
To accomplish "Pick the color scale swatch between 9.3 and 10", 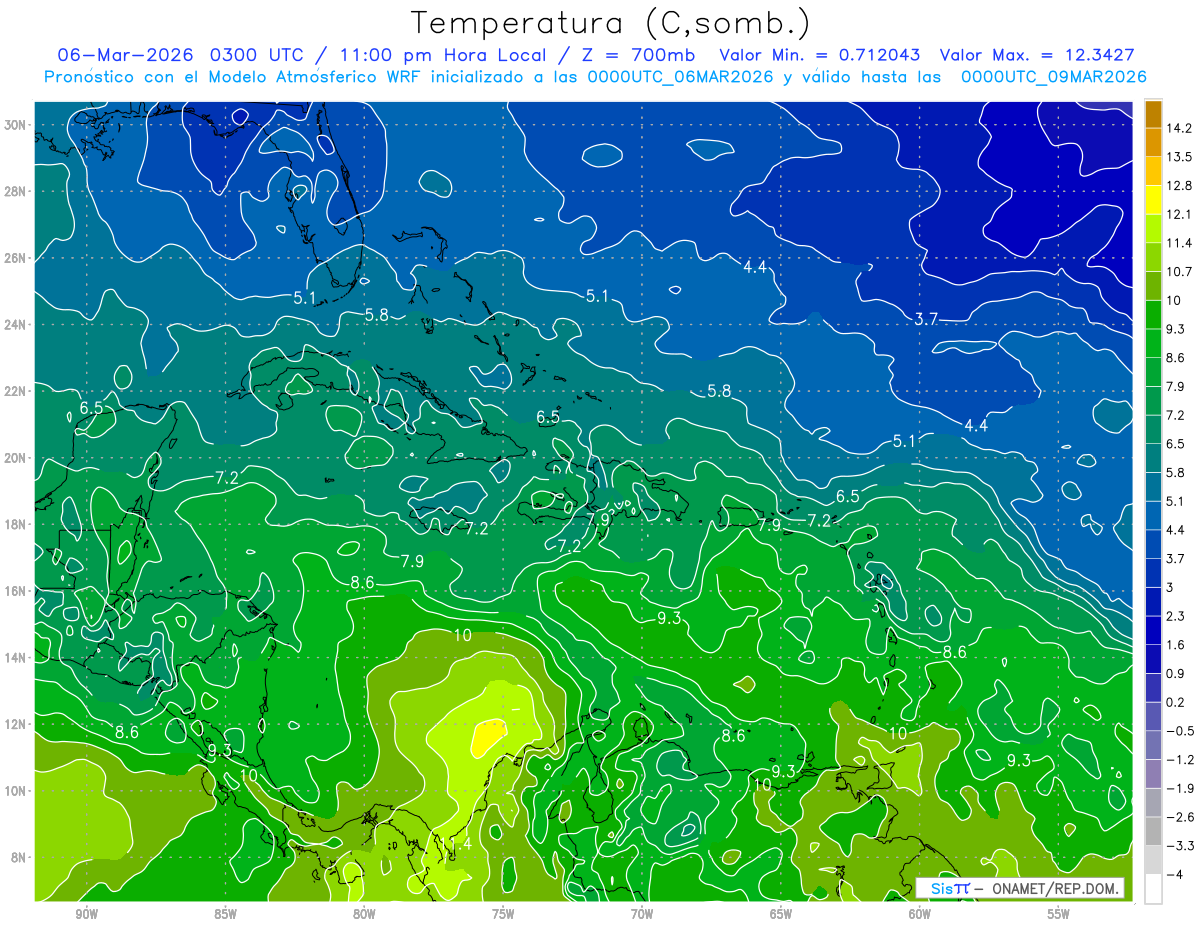I will click(1153, 315).
